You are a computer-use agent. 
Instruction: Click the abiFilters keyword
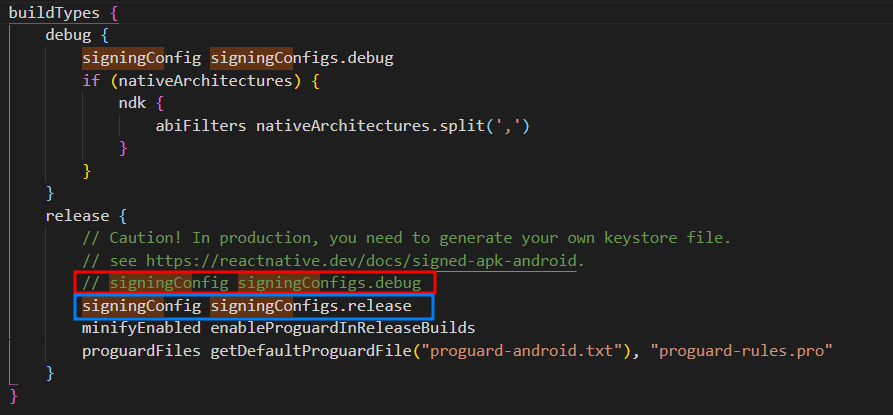tap(201, 126)
